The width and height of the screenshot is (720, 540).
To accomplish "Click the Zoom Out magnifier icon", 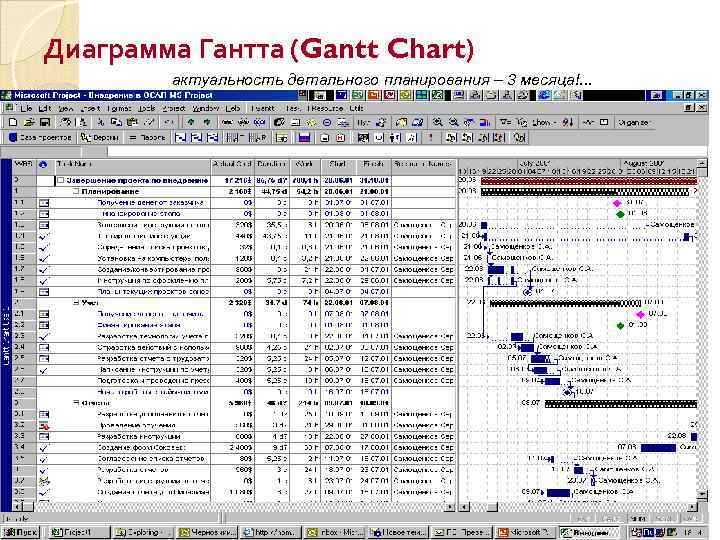I will [454, 122].
